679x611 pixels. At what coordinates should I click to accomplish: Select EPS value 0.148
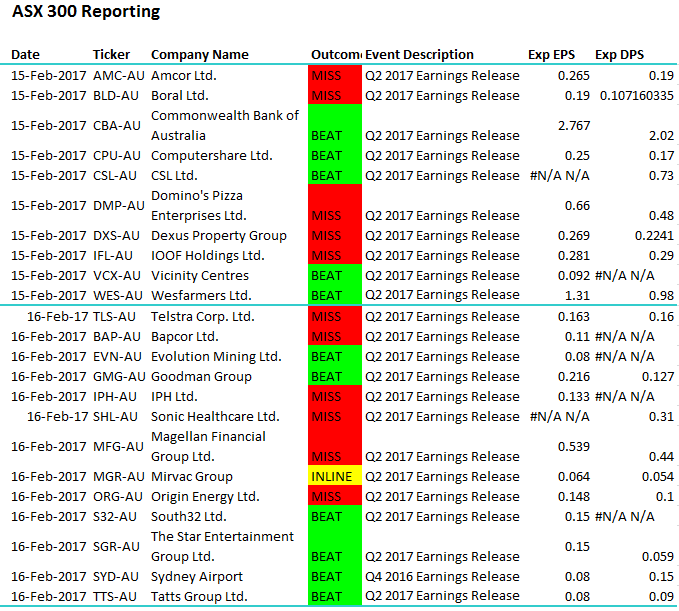click(573, 497)
